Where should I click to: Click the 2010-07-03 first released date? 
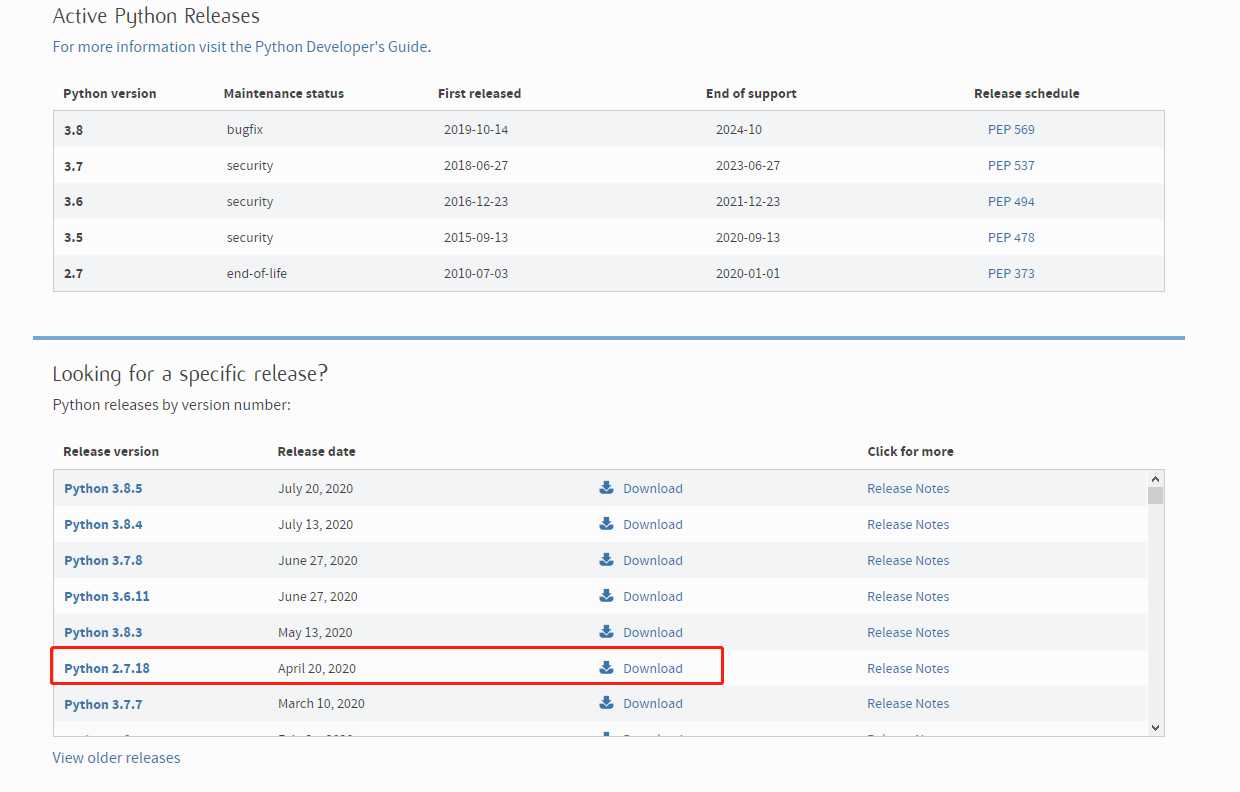(476, 274)
